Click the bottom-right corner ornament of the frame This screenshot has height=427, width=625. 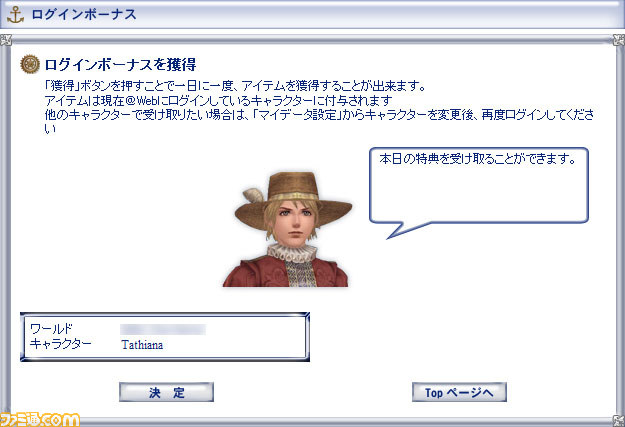tap(619, 421)
